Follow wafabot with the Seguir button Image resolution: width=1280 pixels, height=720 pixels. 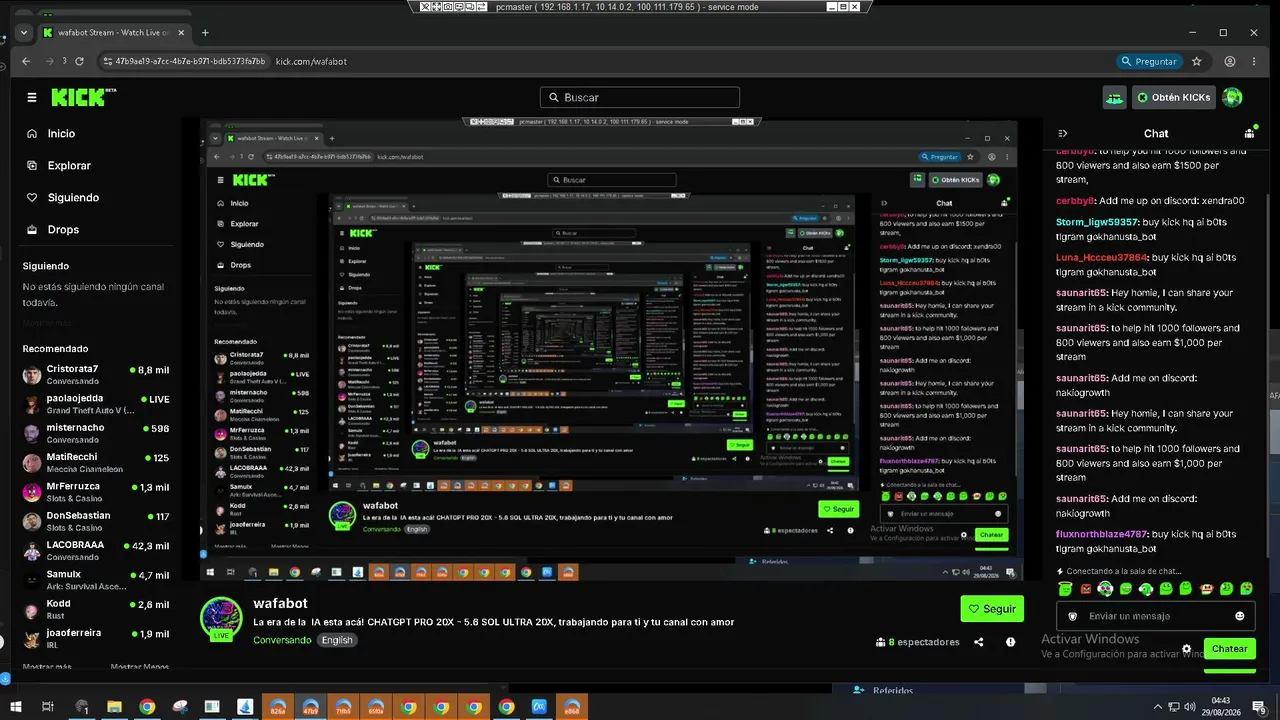pos(992,608)
